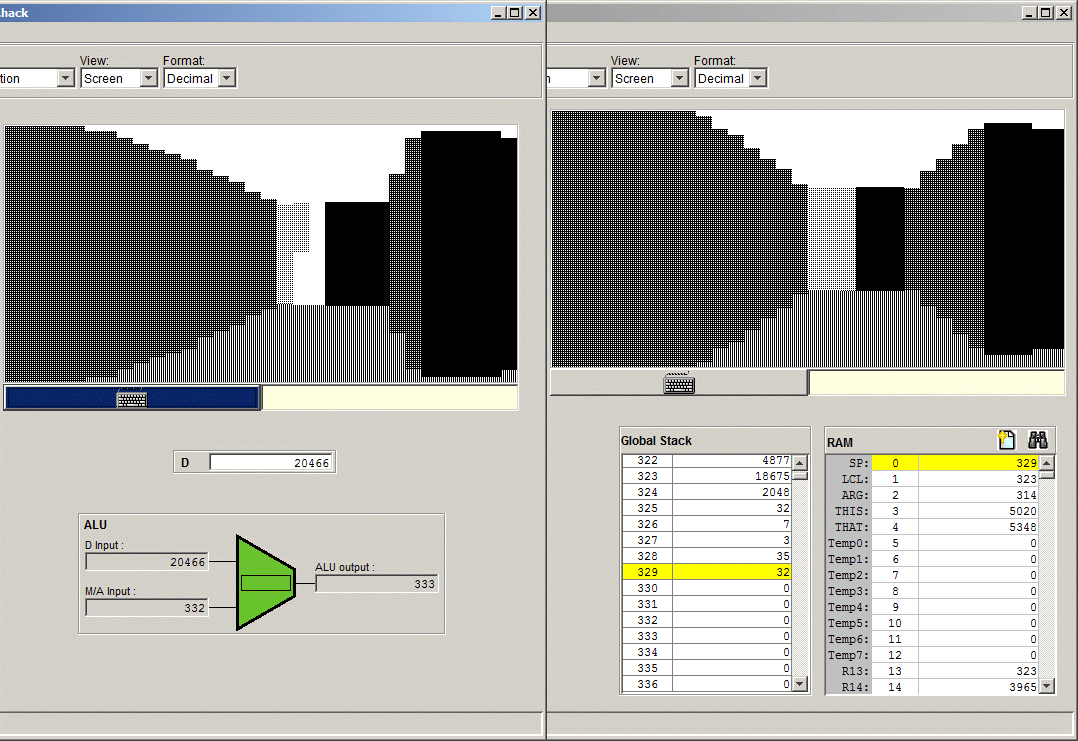Viewport: 1078px width, 741px height.
Task: Click the clear RAM page icon
Action: [1007, 440]
